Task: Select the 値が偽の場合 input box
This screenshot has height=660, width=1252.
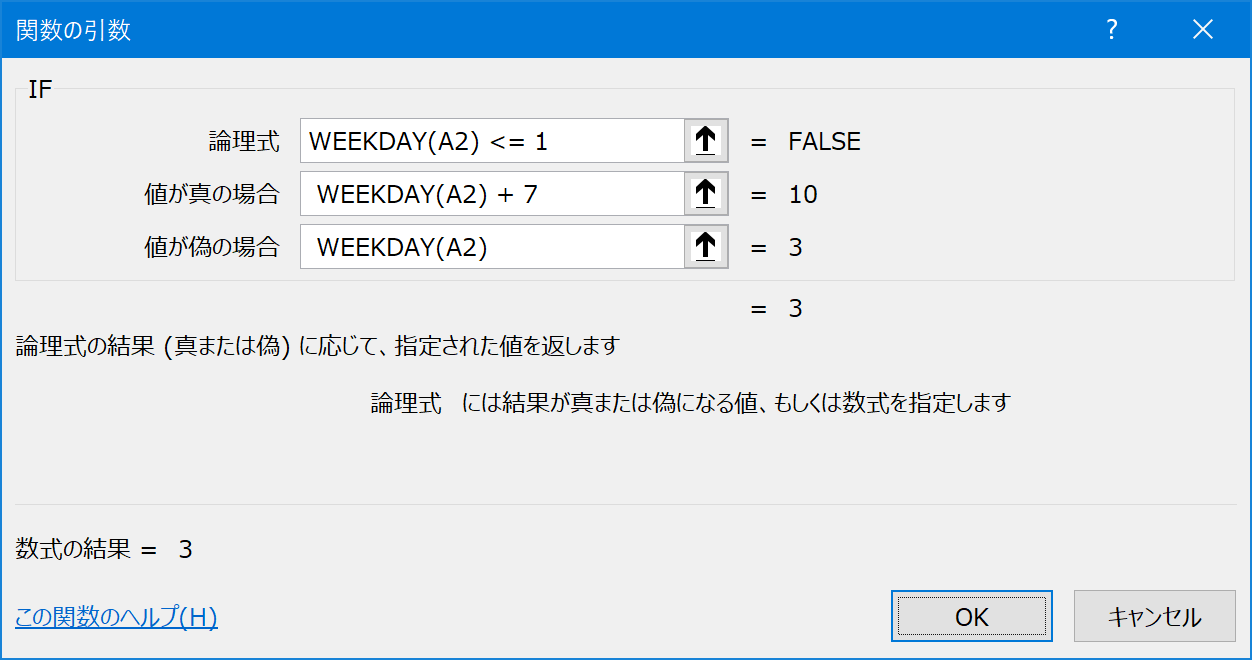Action: coord(491,247)
